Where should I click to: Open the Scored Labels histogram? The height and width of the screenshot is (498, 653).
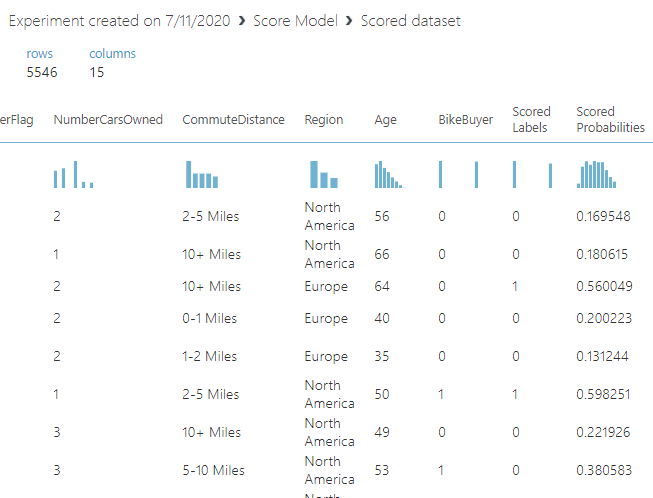532,175
